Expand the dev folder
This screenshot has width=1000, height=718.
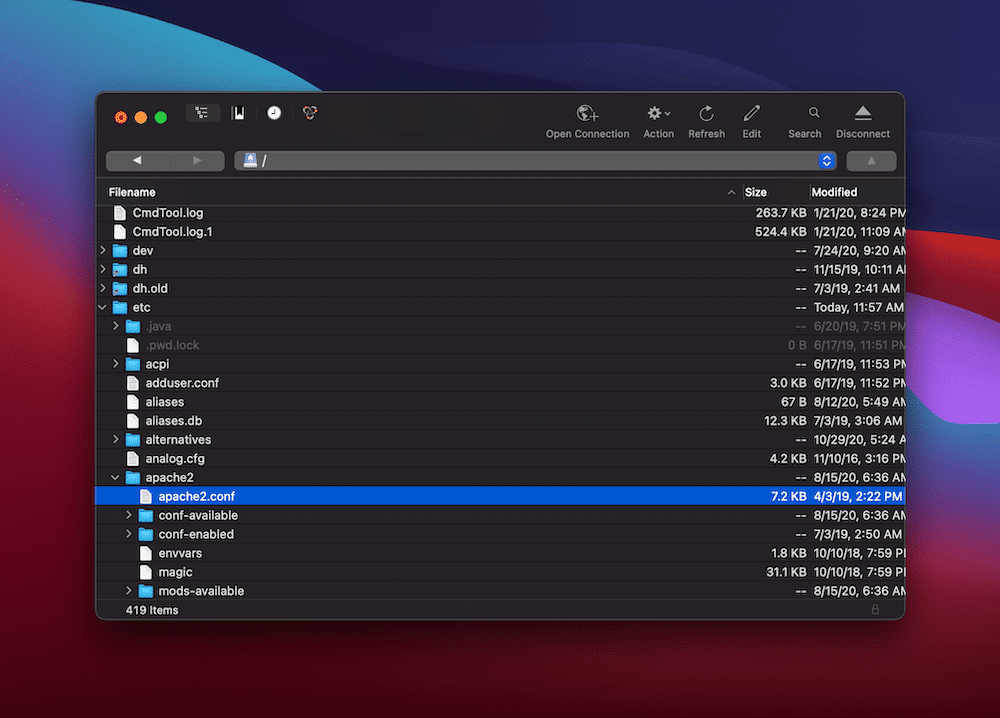[103, 250]
